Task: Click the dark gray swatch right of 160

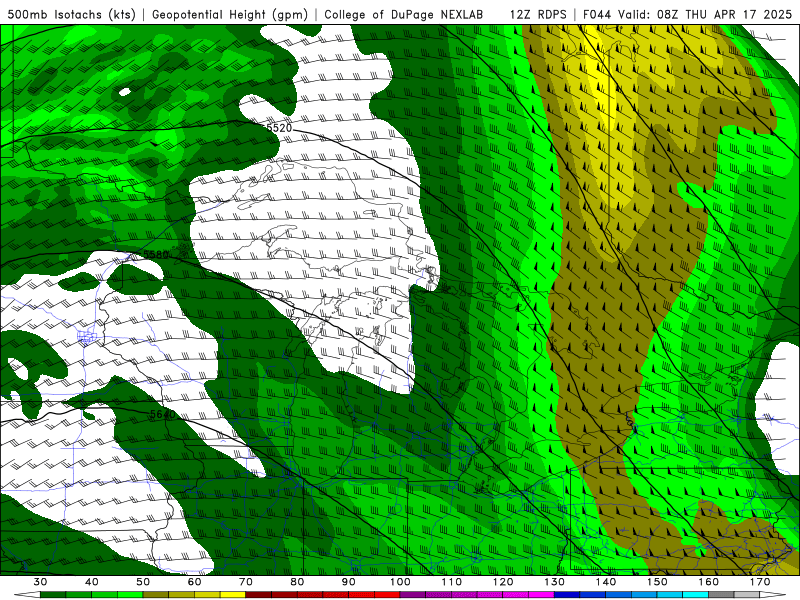Action: pos(721,595)
